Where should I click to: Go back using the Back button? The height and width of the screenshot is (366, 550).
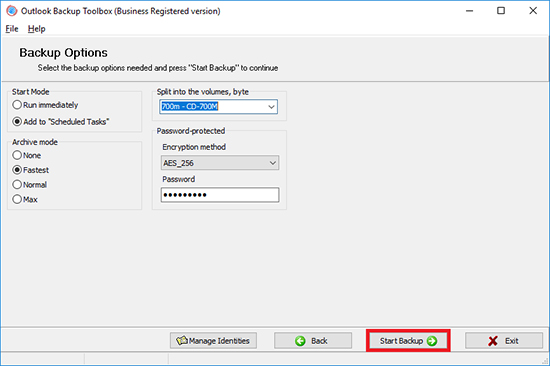[x=313, y=340]
